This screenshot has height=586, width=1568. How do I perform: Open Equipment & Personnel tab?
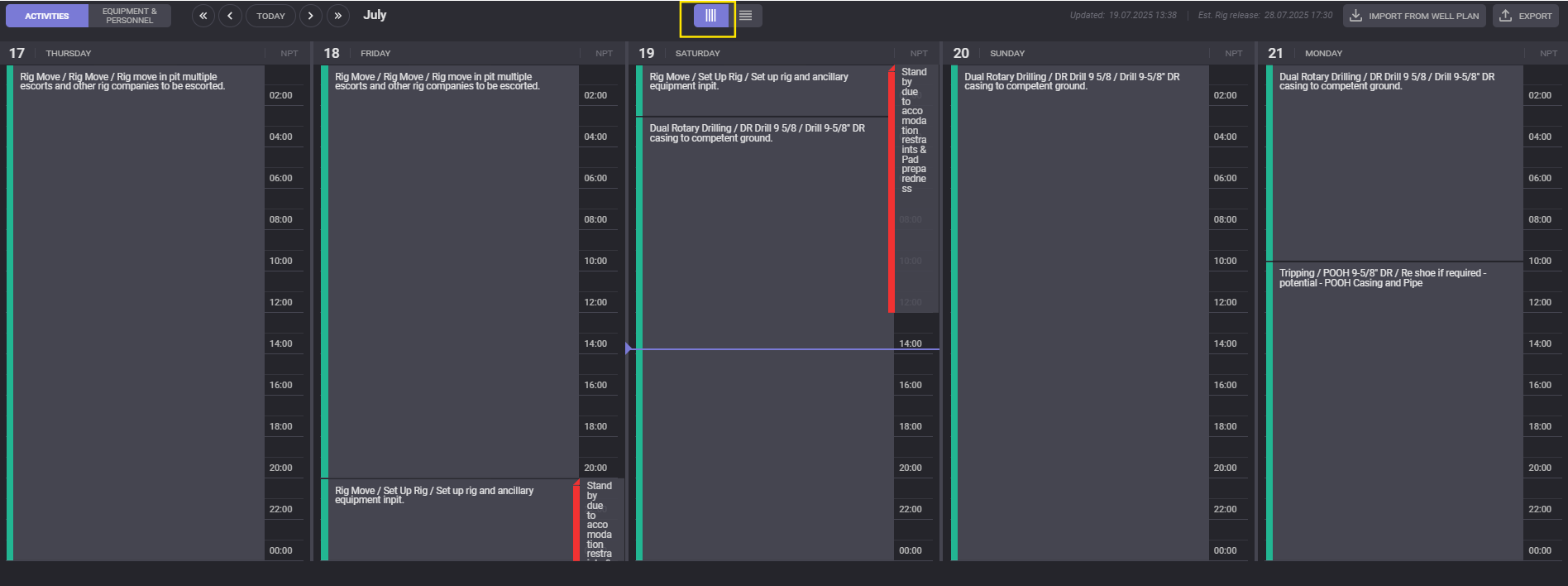(130, 16)
